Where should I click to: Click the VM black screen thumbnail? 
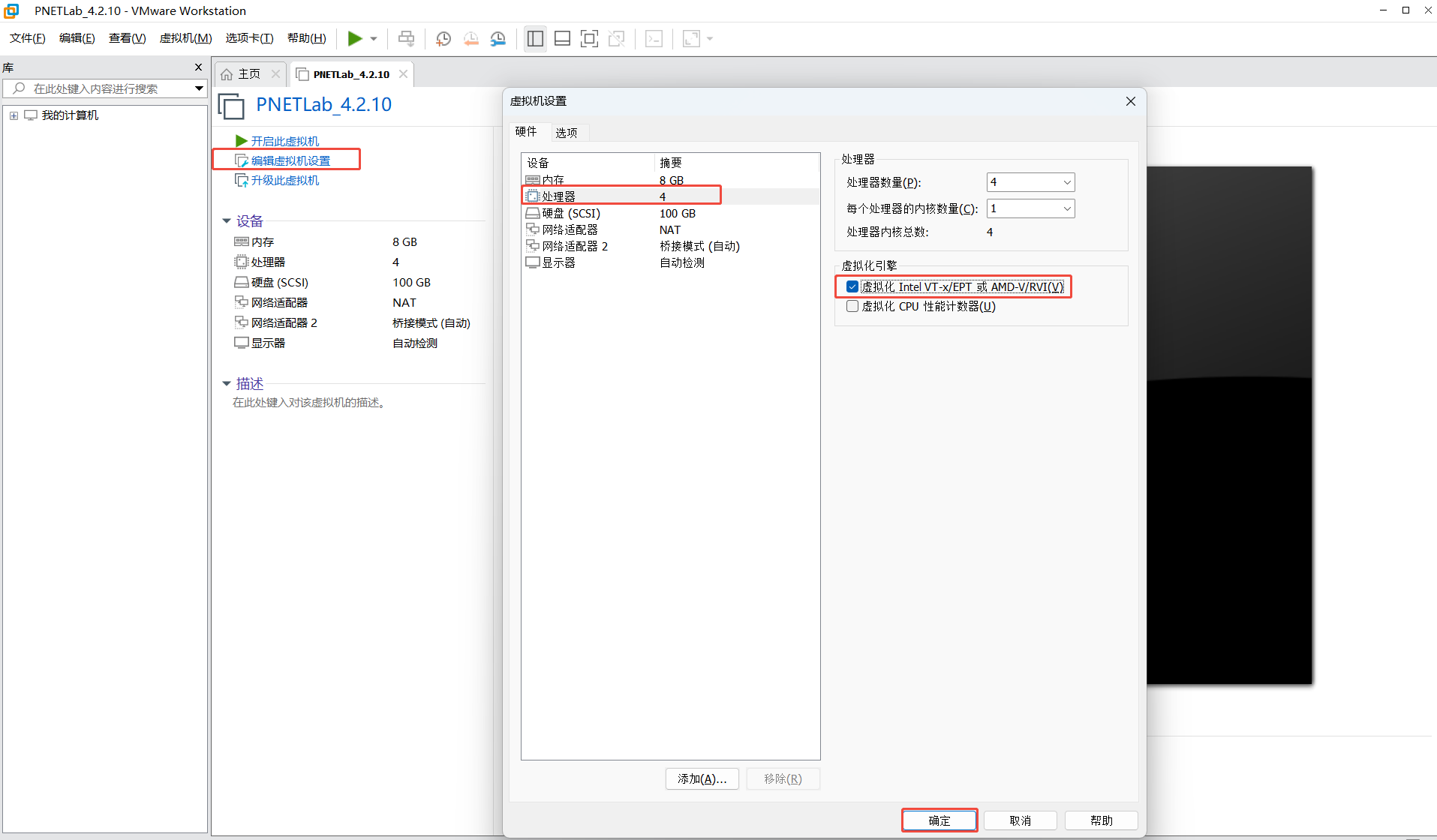point(1229,425)
